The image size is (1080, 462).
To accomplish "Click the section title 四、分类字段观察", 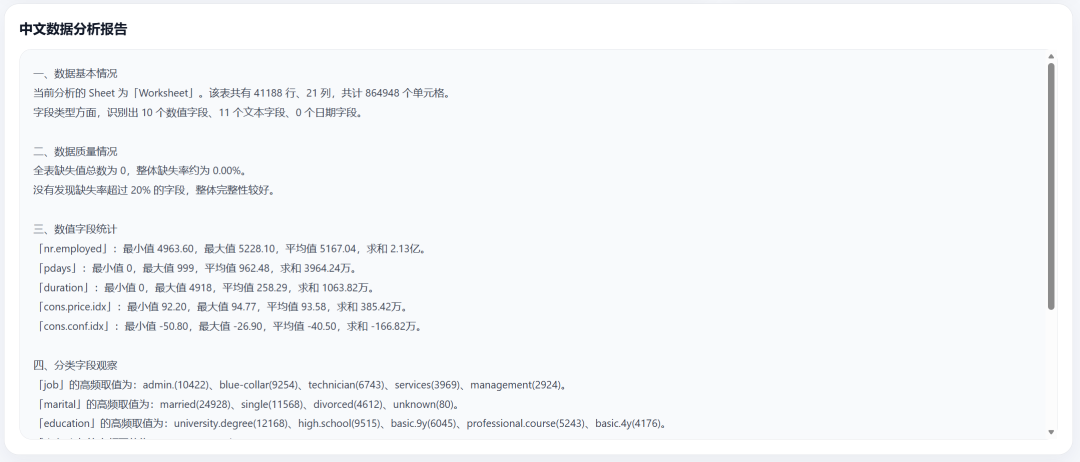I will click(75, 366).
